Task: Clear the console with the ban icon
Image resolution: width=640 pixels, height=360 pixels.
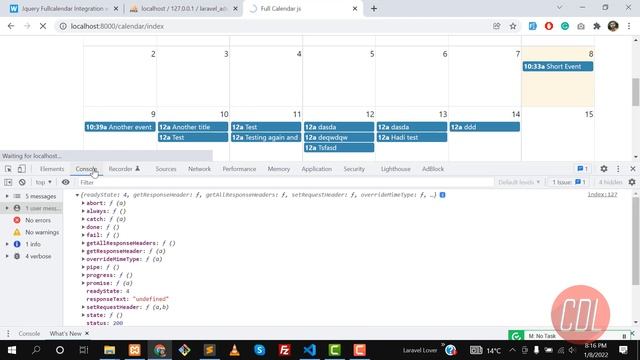Action: [22, 182]
